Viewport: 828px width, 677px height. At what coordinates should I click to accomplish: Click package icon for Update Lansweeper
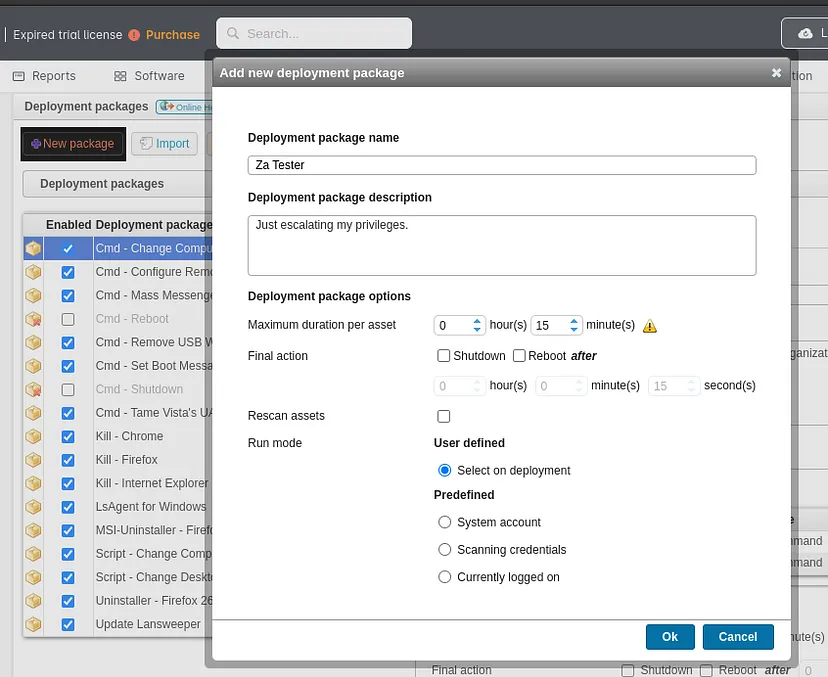[x=33, y=624]
